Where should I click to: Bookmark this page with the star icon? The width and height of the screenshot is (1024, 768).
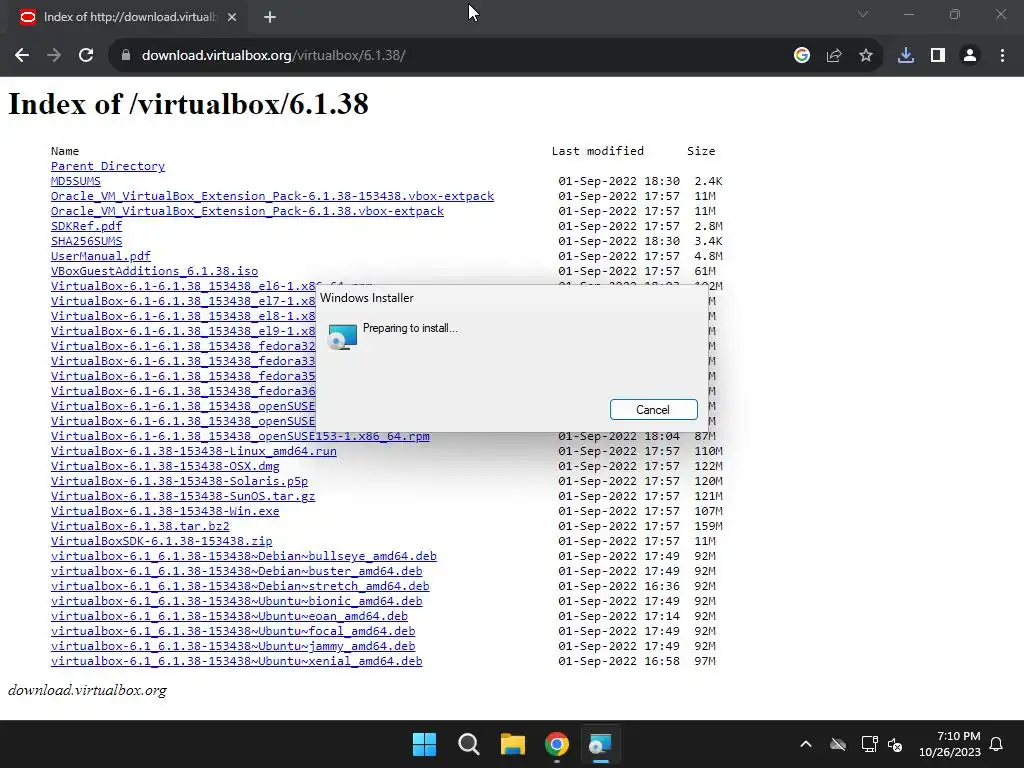866,56
